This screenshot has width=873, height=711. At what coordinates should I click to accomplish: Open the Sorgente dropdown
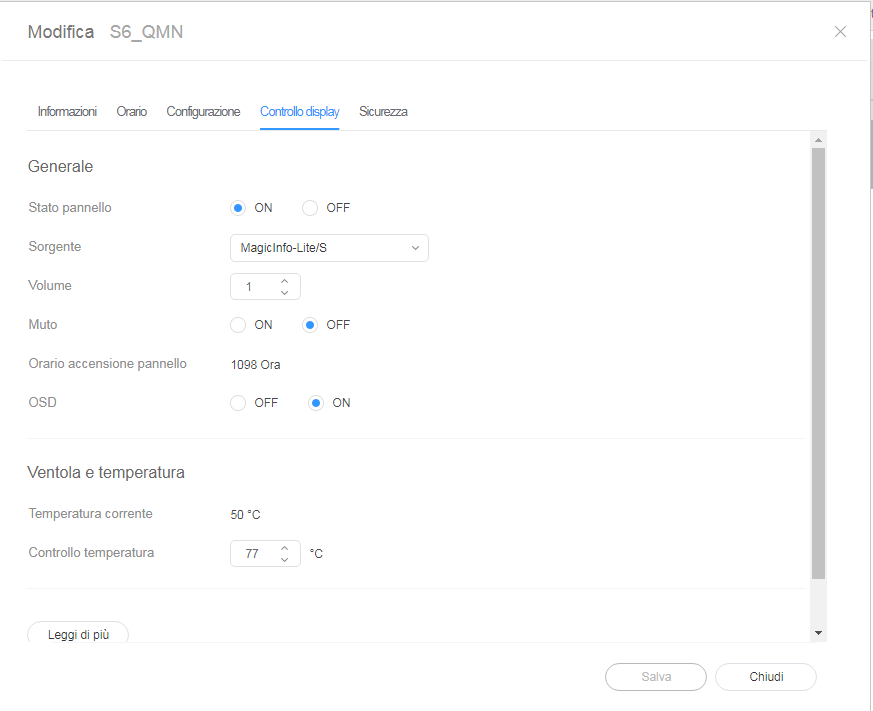pos(329,248)
